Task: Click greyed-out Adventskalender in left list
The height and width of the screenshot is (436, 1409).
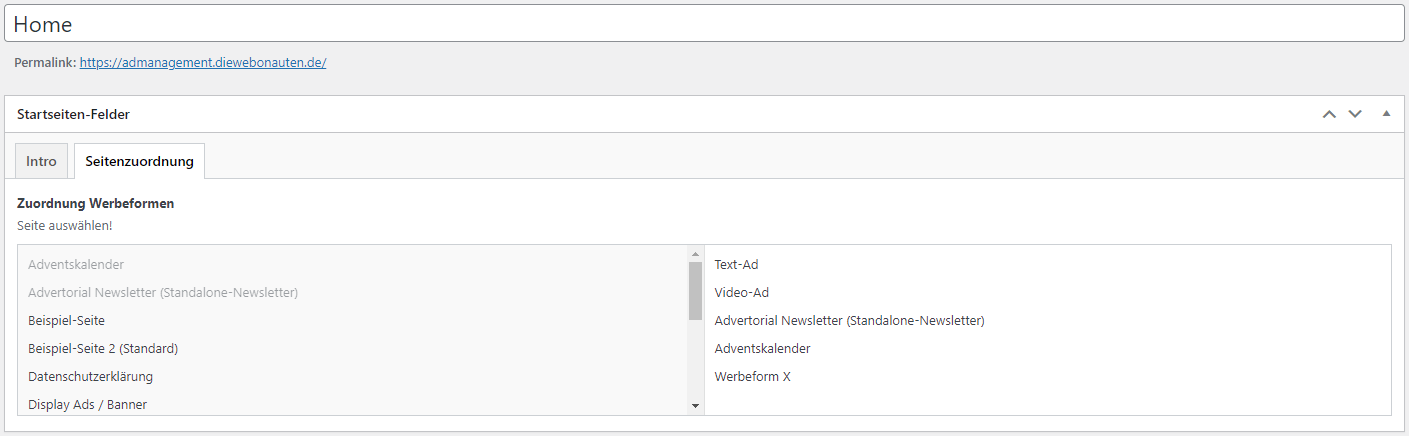Action: click(76, 265)
